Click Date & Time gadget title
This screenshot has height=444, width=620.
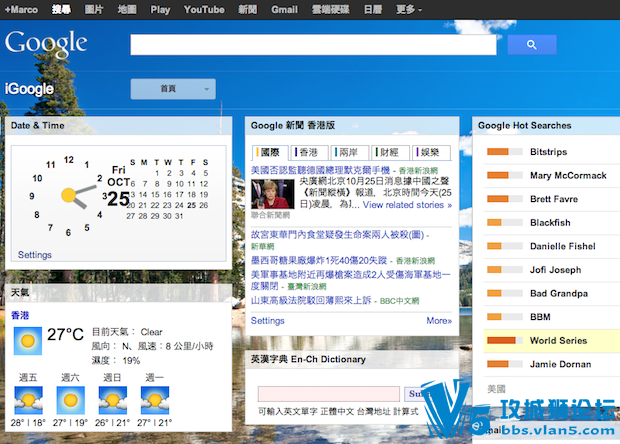pos(38,126)
